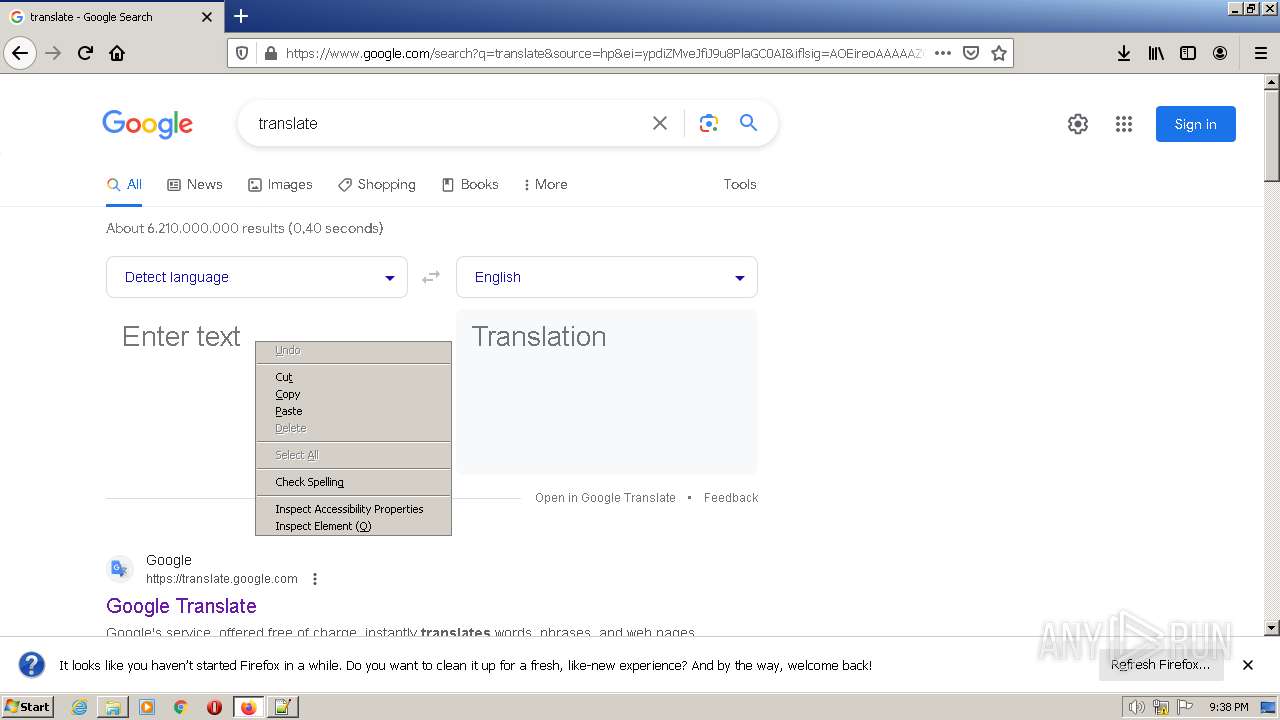
Task: Select Inspect Element (Q) menu entry
Action: [353, 526]
